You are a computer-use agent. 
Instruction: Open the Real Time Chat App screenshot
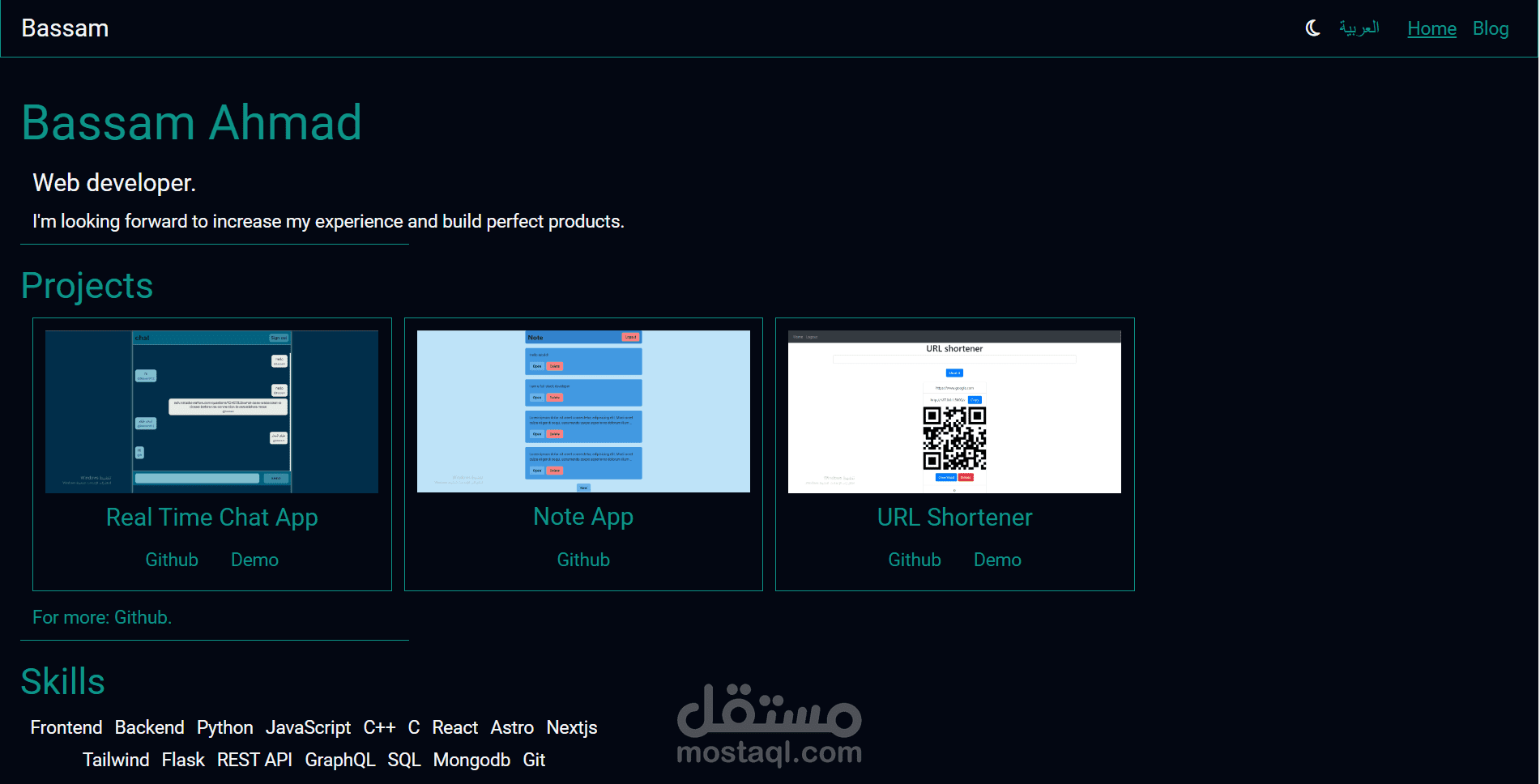click(x=211, y=411)
